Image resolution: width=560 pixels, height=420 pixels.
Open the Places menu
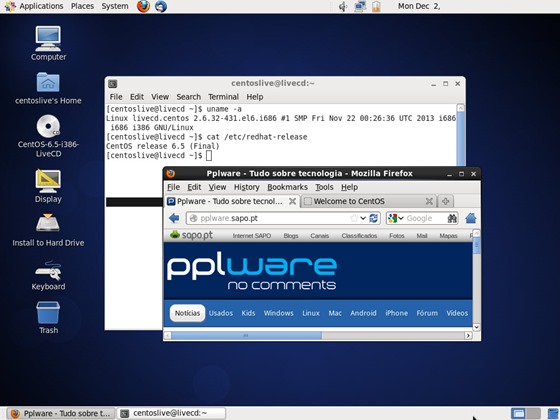click(82, 6)
